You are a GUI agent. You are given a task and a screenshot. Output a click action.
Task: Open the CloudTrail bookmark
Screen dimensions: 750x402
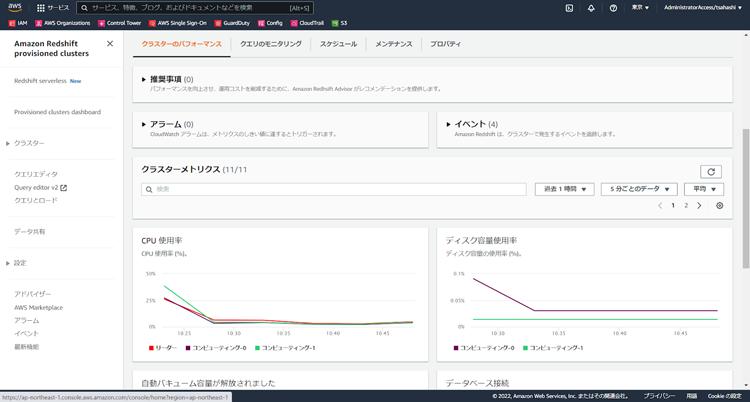(307, 23)
